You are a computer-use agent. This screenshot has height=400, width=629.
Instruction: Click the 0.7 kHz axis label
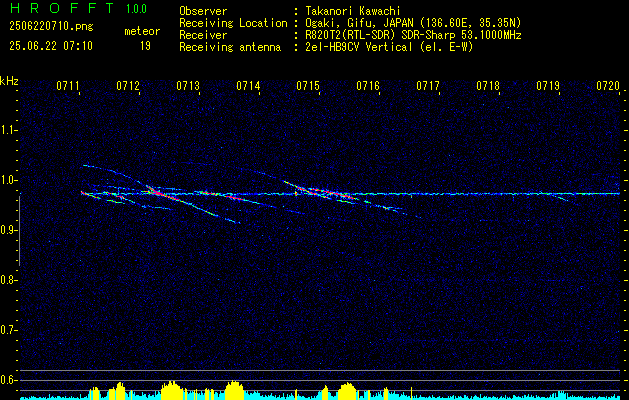(x=8, y=330)
